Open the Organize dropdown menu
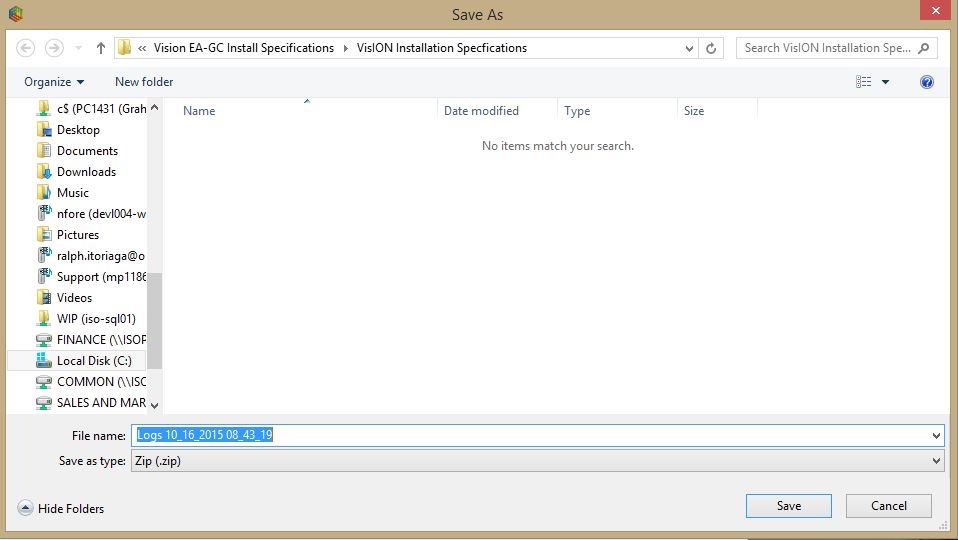 click(54, 82)
